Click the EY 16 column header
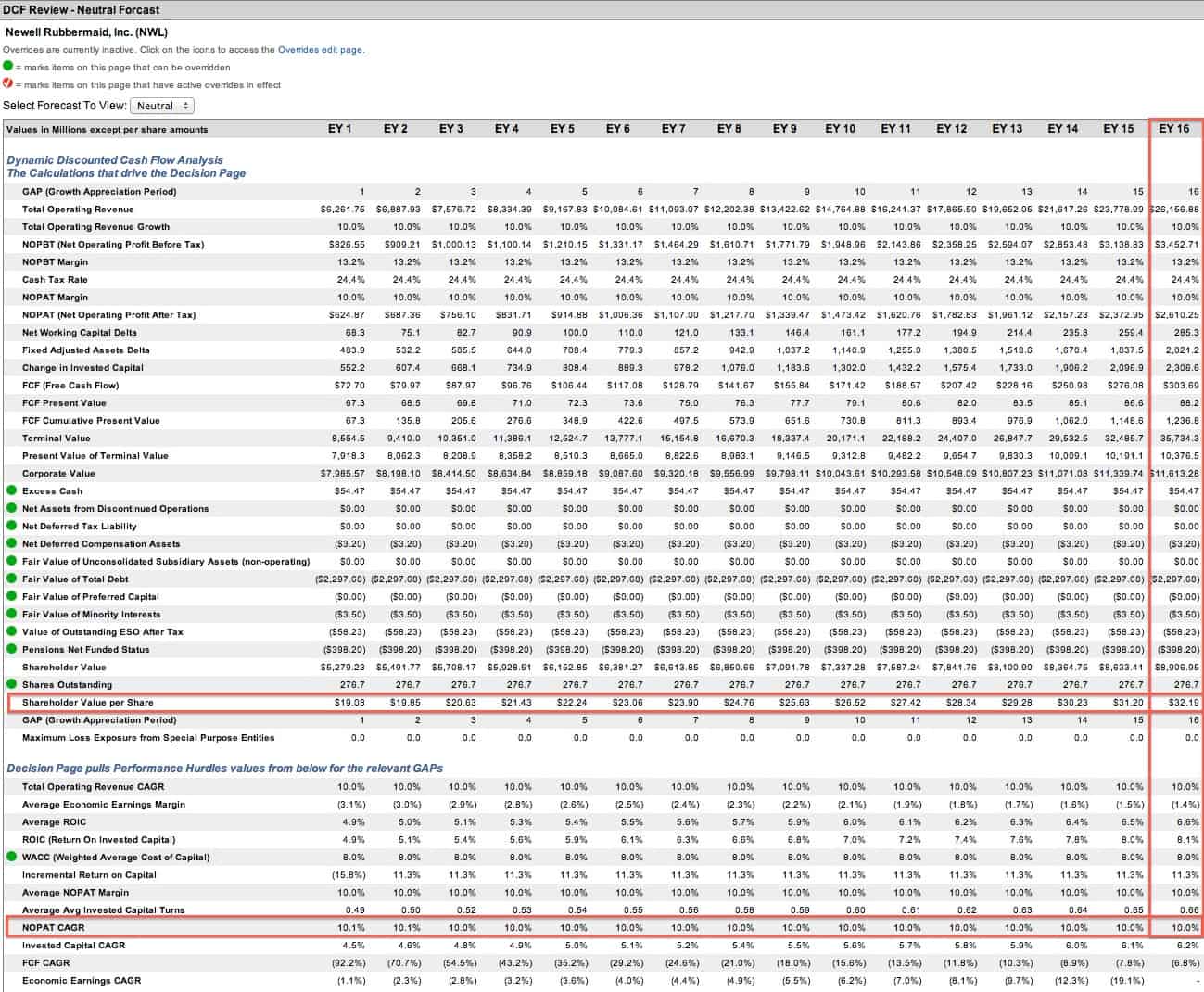The width and height of the screenshot is (1204, 992). tap(1174, 129)
